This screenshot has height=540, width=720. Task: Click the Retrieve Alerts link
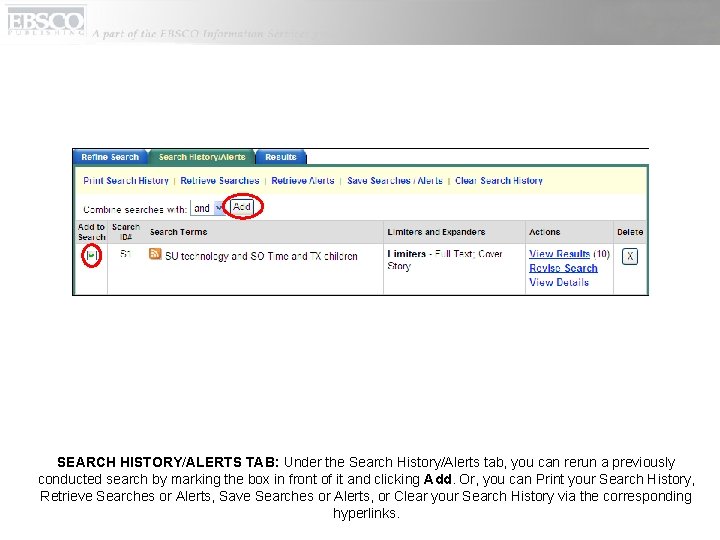point(303,180)
